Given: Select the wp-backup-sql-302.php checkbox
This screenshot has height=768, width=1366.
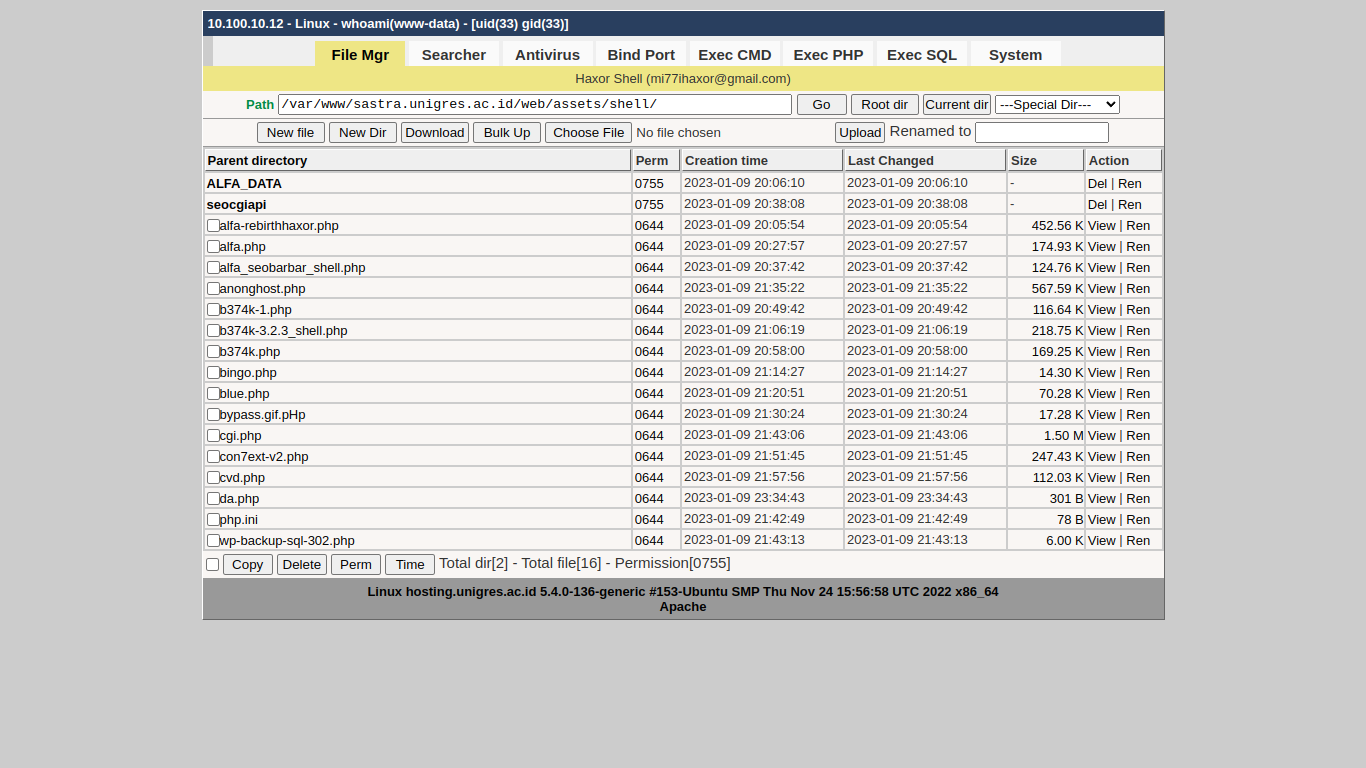Looking at the screenshot, I should pyautogui.click(x=213, y=541).
